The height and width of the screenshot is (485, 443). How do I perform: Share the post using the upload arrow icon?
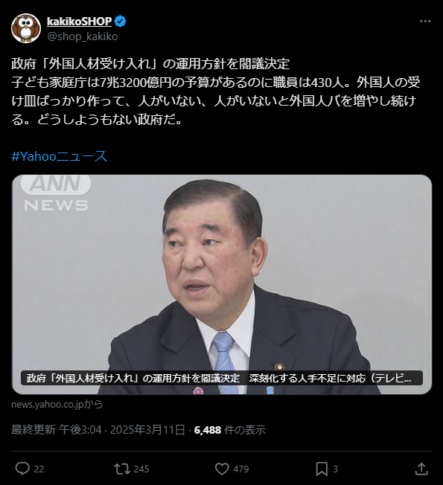coord(421,469)
